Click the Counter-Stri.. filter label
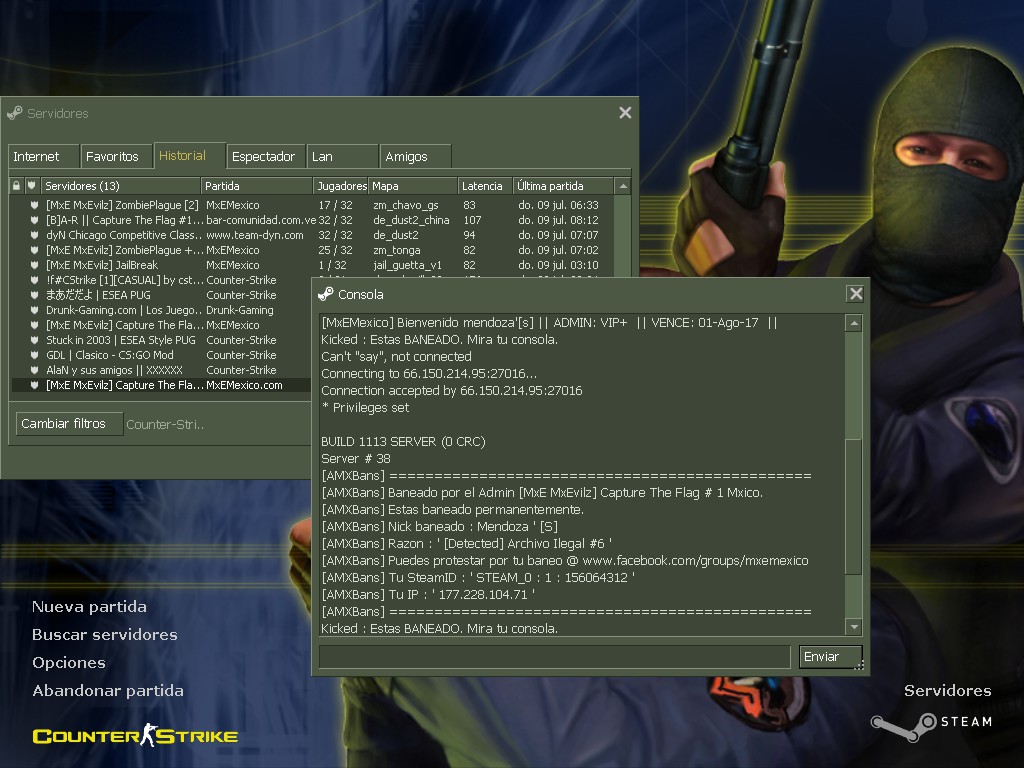The height and width of the screenshot is (768, 1024). coord(165,424)
